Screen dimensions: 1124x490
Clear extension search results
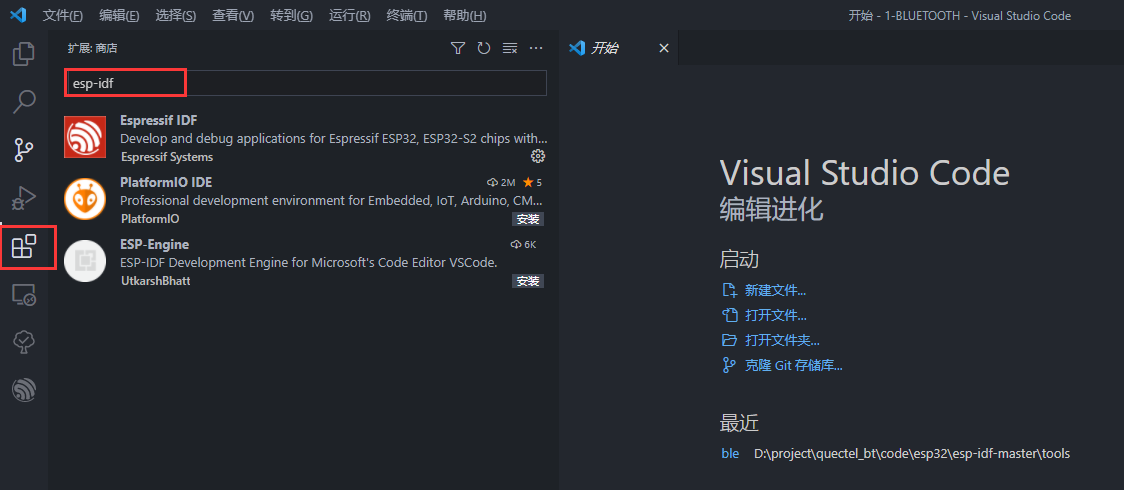coord(510,48)
